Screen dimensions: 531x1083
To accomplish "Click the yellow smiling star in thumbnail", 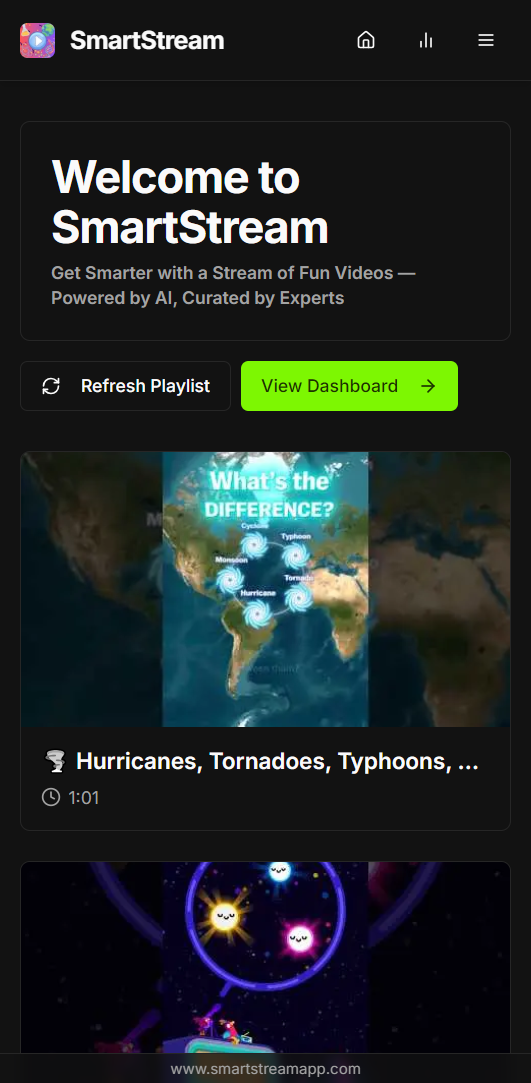I will point(225,917).
